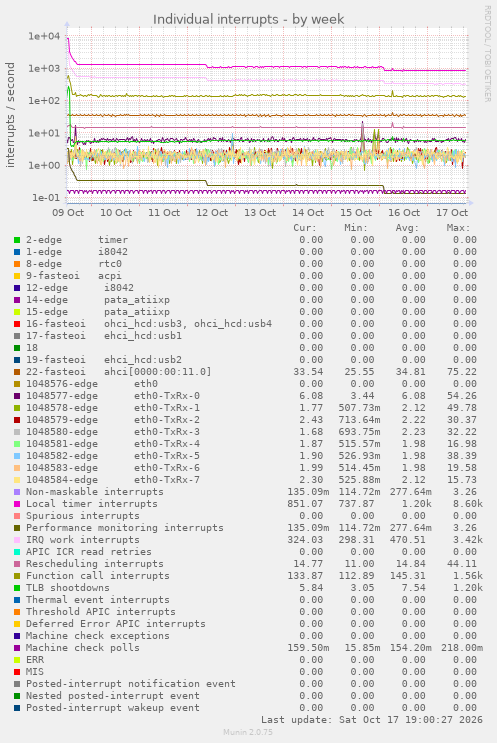The height and width of the screenshot is (743, 497).
Task: Click the Avg: column header
Action: pos(407,228)
